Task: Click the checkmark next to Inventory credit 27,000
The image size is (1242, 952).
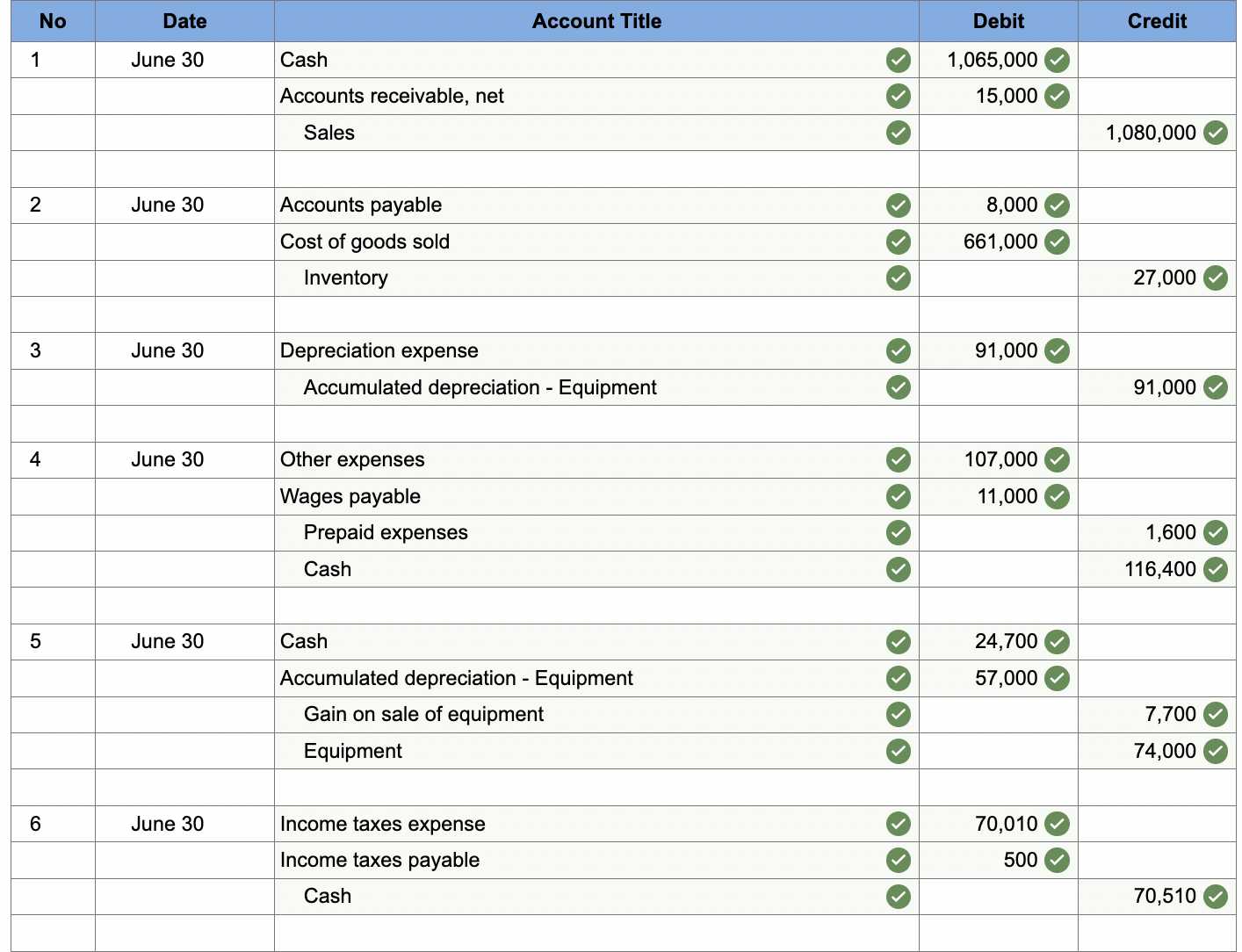Action: pyautogui.click(x=1216, y=278)
